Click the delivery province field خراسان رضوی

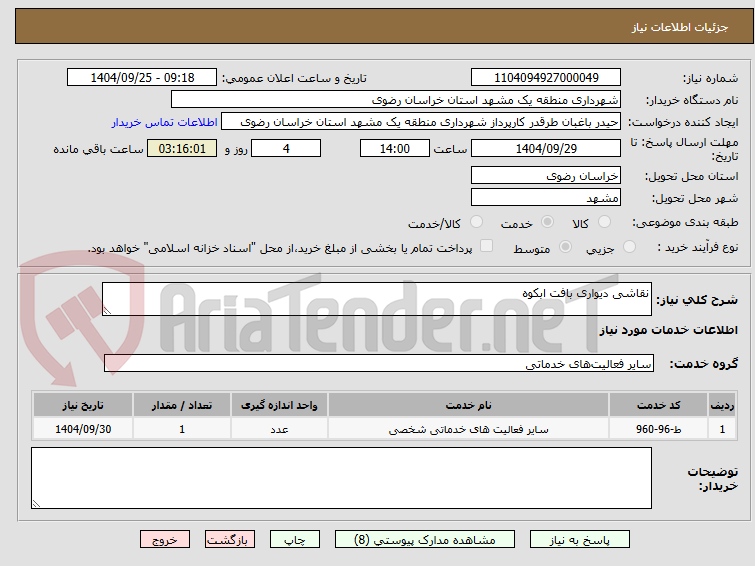click(x=546, y=175)
